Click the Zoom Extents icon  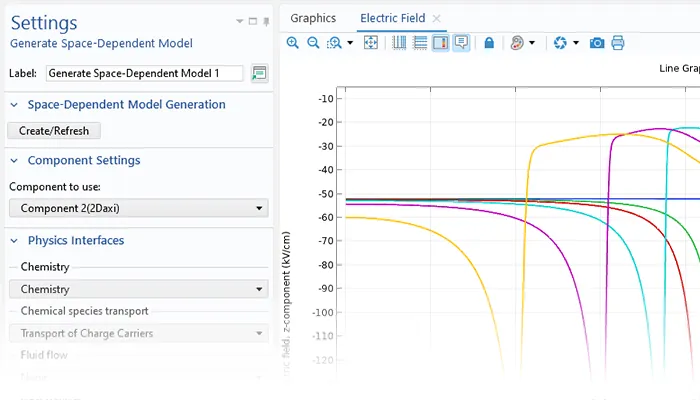coord(371,43)
